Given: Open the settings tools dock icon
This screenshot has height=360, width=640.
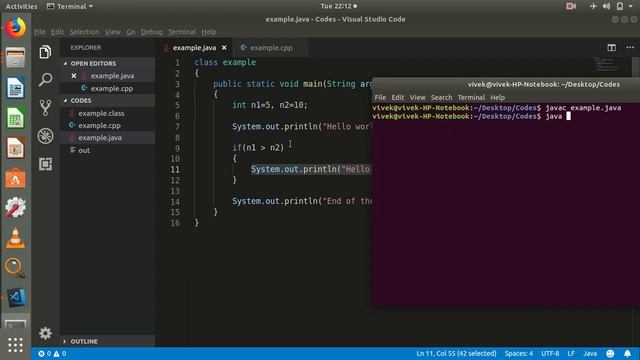Looking at the screenshot, I should [15, 208].
